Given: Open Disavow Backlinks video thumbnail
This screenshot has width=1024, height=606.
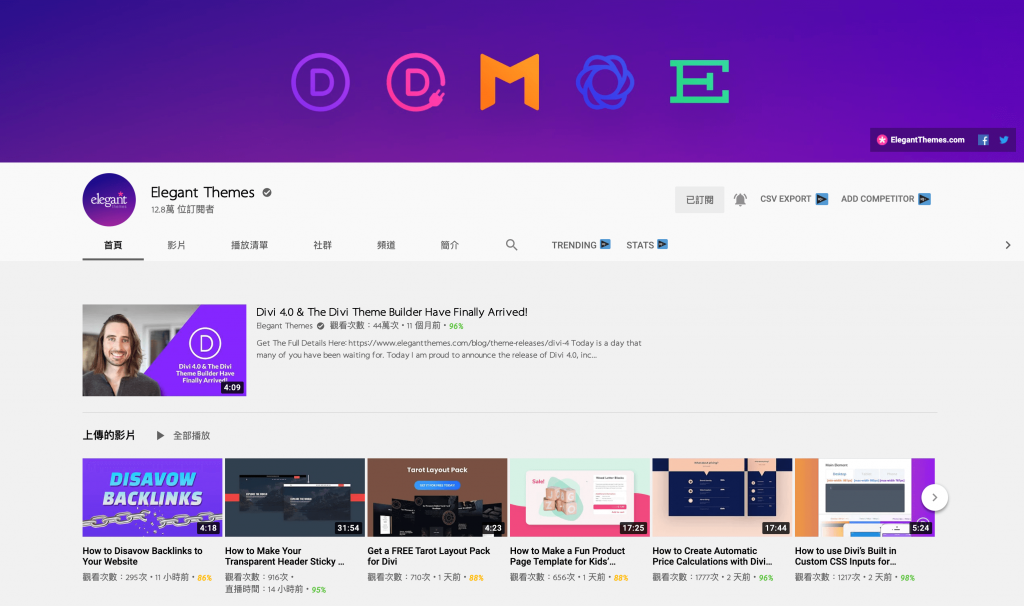Looking at the screenshot, I should [x=152, y=498].
